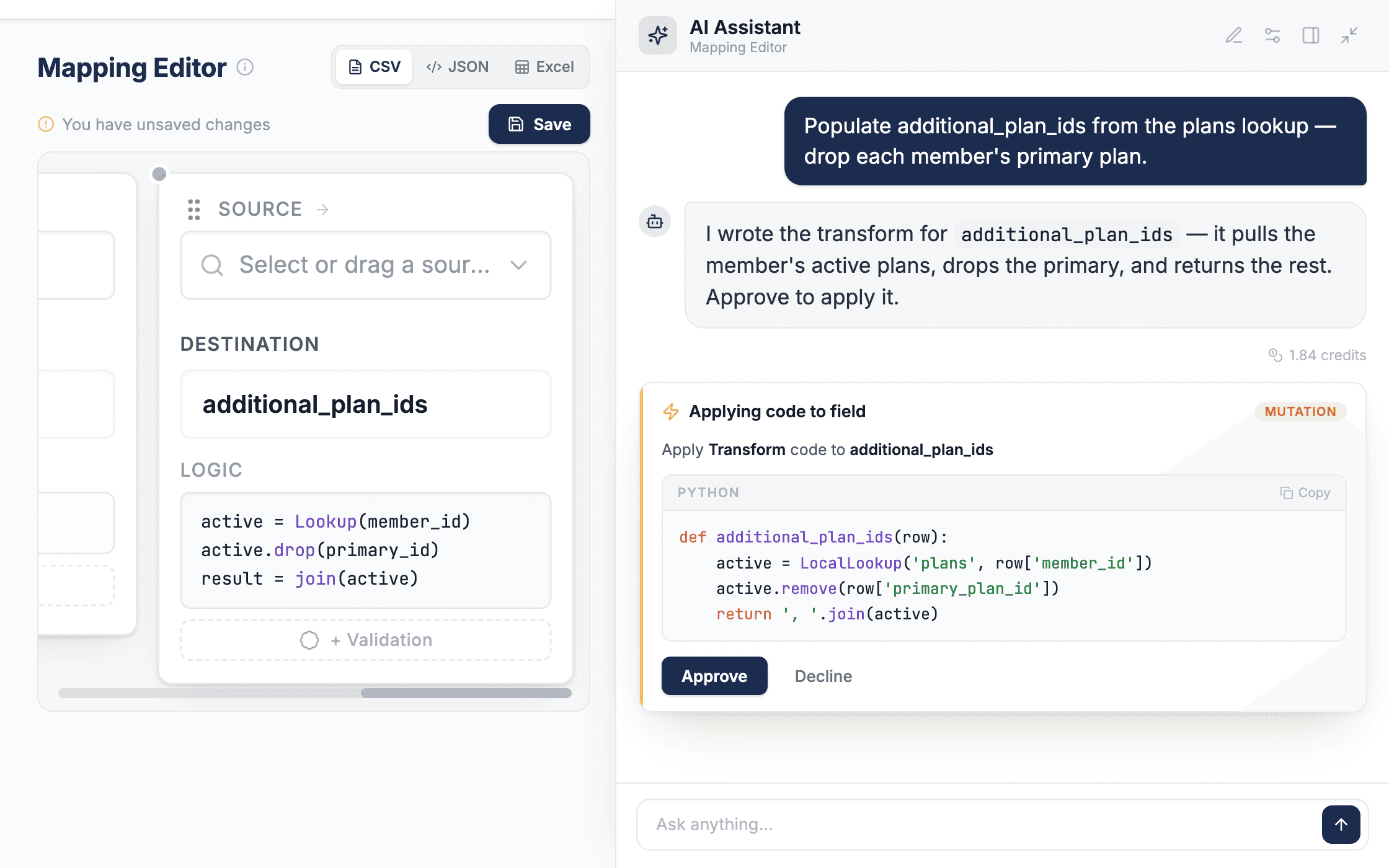The image size is (1389, 868).
Task: Open the source field selector dropdown
Action: pos(366,265)
